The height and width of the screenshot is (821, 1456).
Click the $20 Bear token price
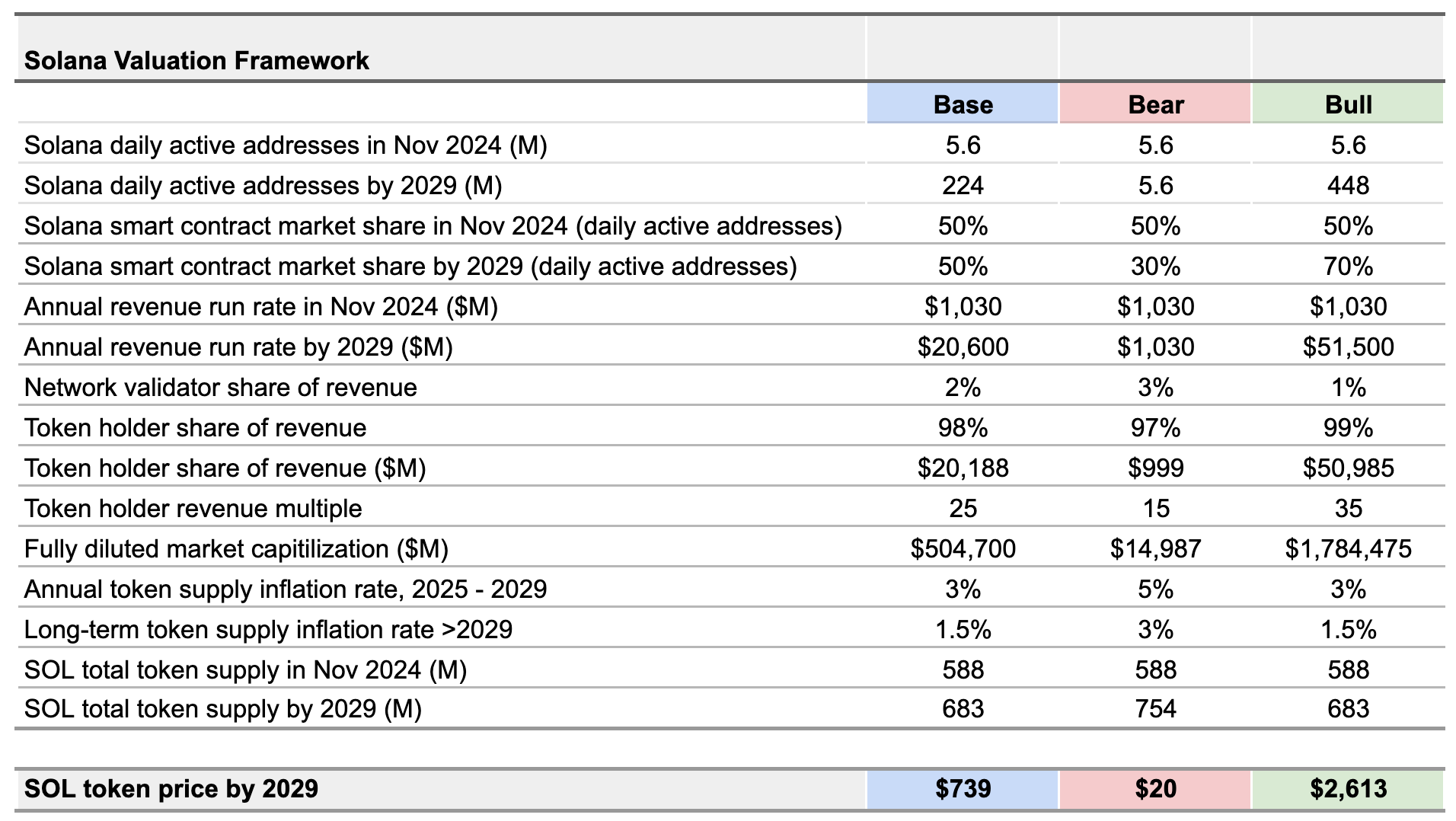(x=1155, y=788)
